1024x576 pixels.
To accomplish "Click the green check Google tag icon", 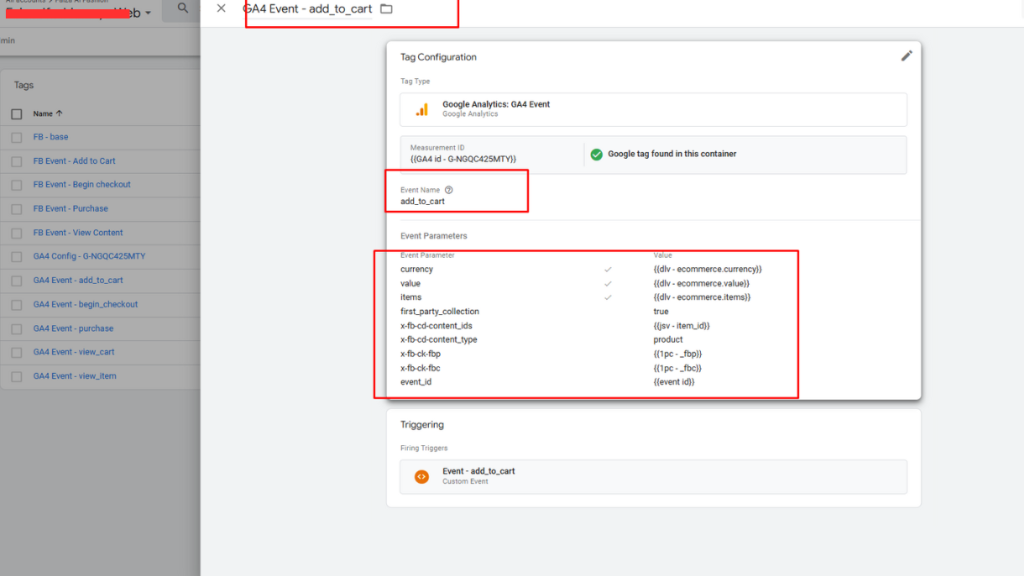I will [x=596, y=154].
